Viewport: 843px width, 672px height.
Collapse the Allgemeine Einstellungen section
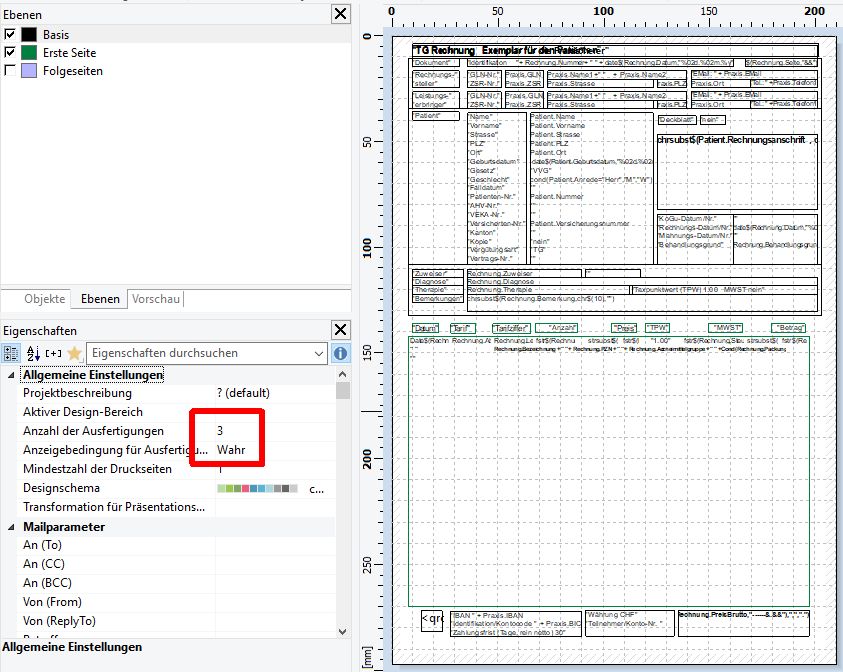pos(10,375)
